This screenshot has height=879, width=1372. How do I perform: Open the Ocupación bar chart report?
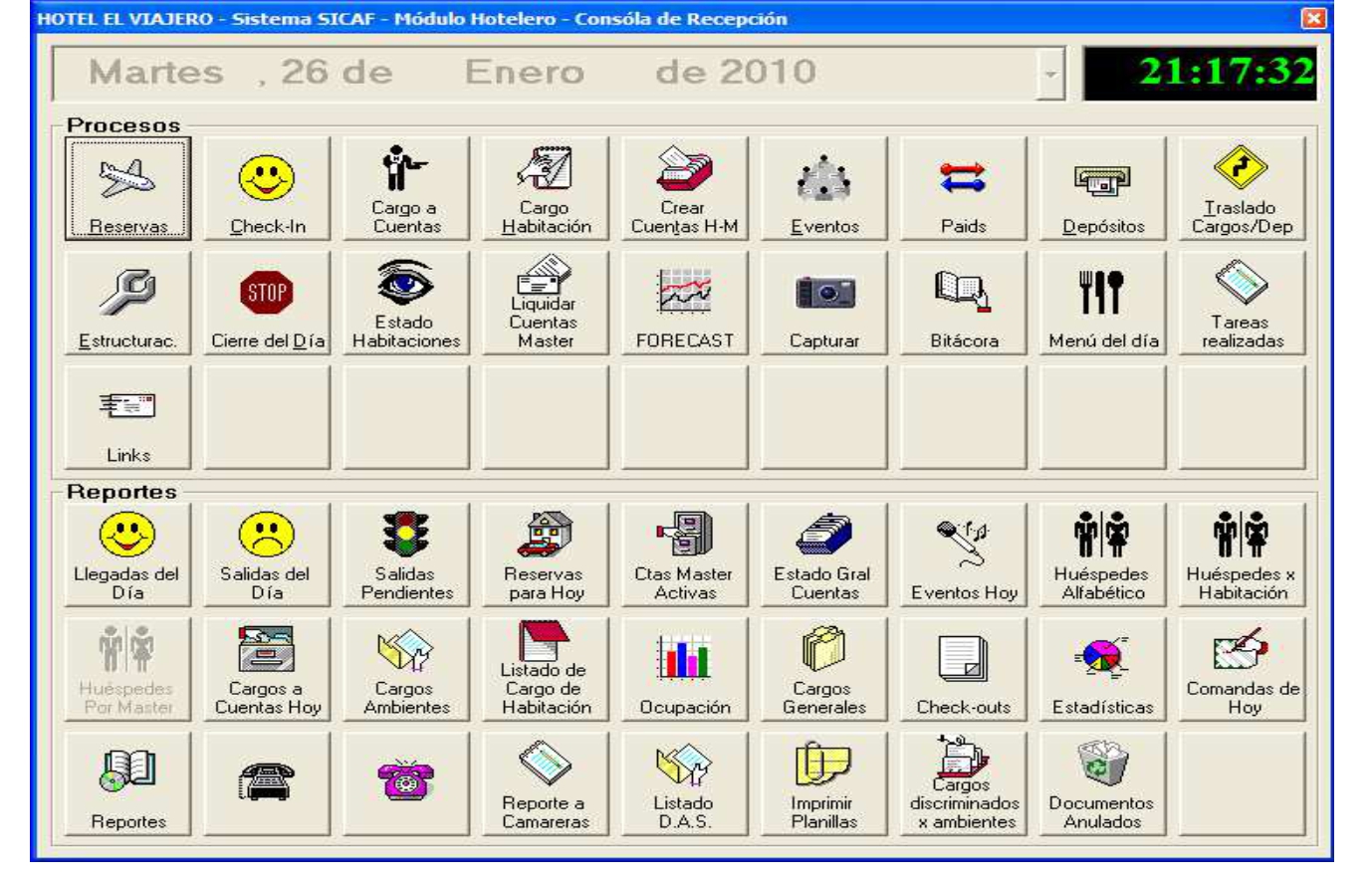click(685, 670)
